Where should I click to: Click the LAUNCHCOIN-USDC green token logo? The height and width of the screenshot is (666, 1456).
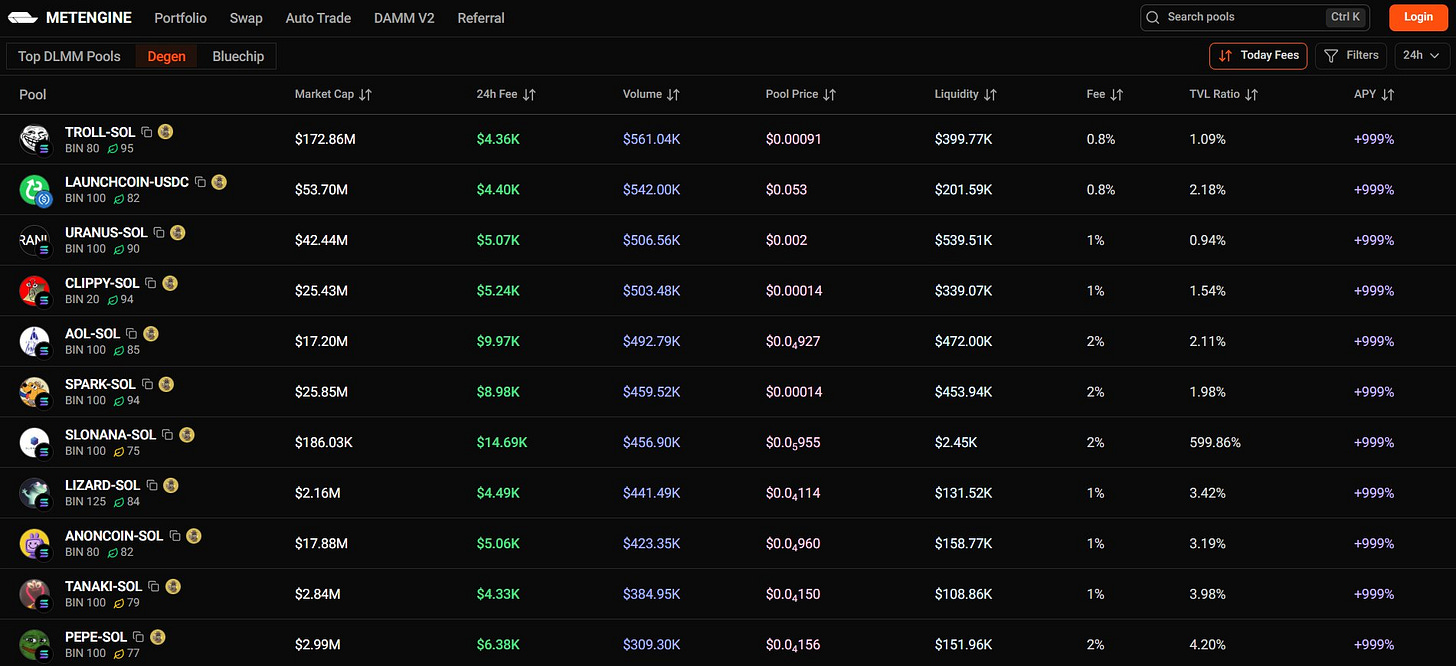pyautogui.click(x=34, y=189)
